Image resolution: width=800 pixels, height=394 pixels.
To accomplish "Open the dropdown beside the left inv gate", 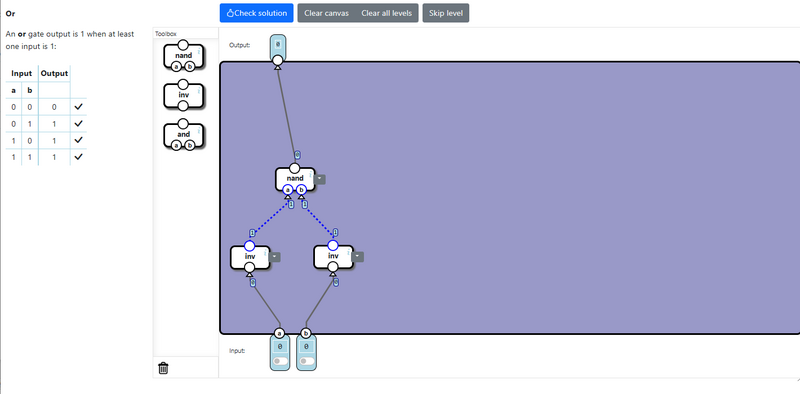I will click(275, 257).
